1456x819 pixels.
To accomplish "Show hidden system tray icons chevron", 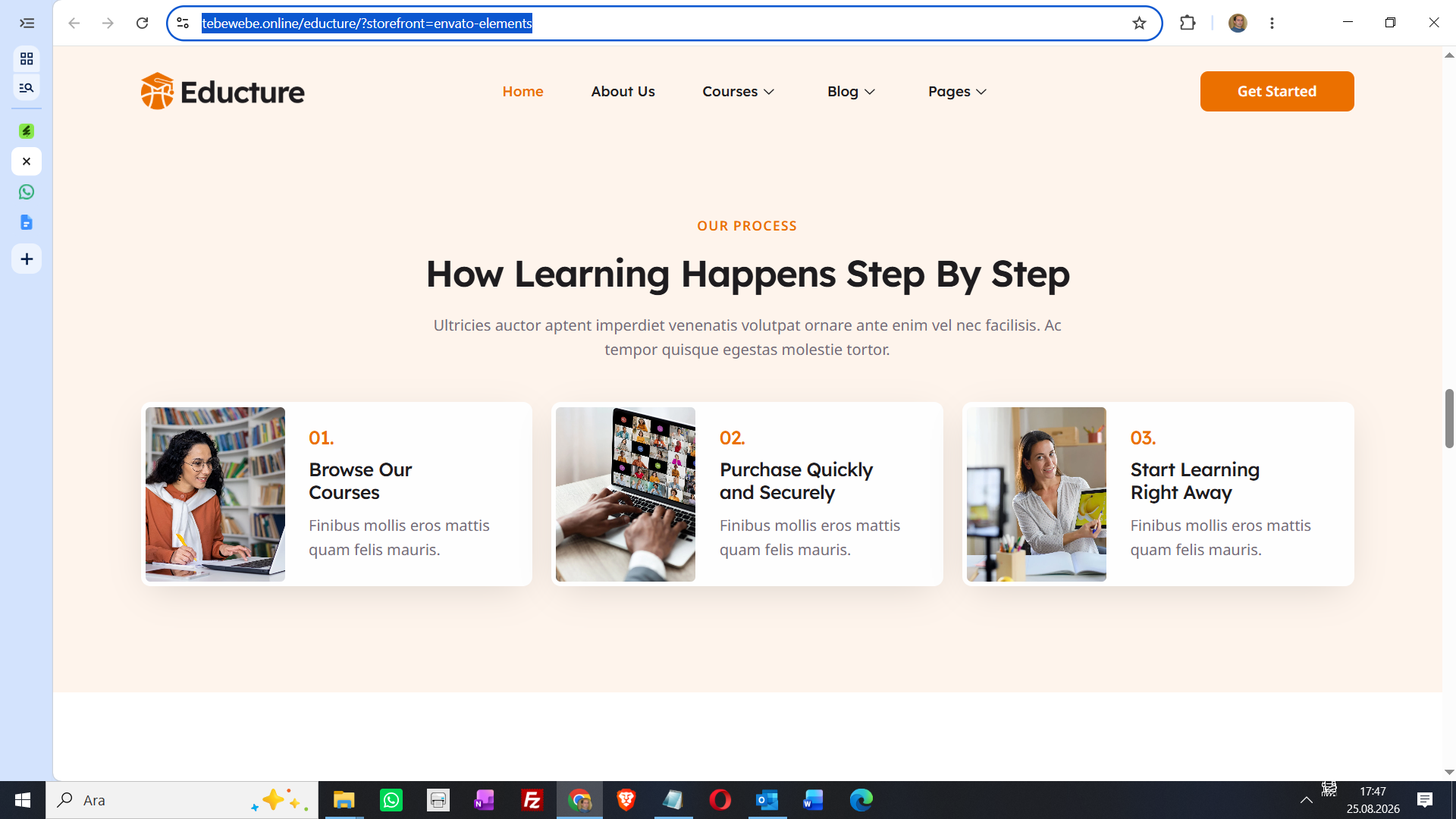I will 1306,800.
